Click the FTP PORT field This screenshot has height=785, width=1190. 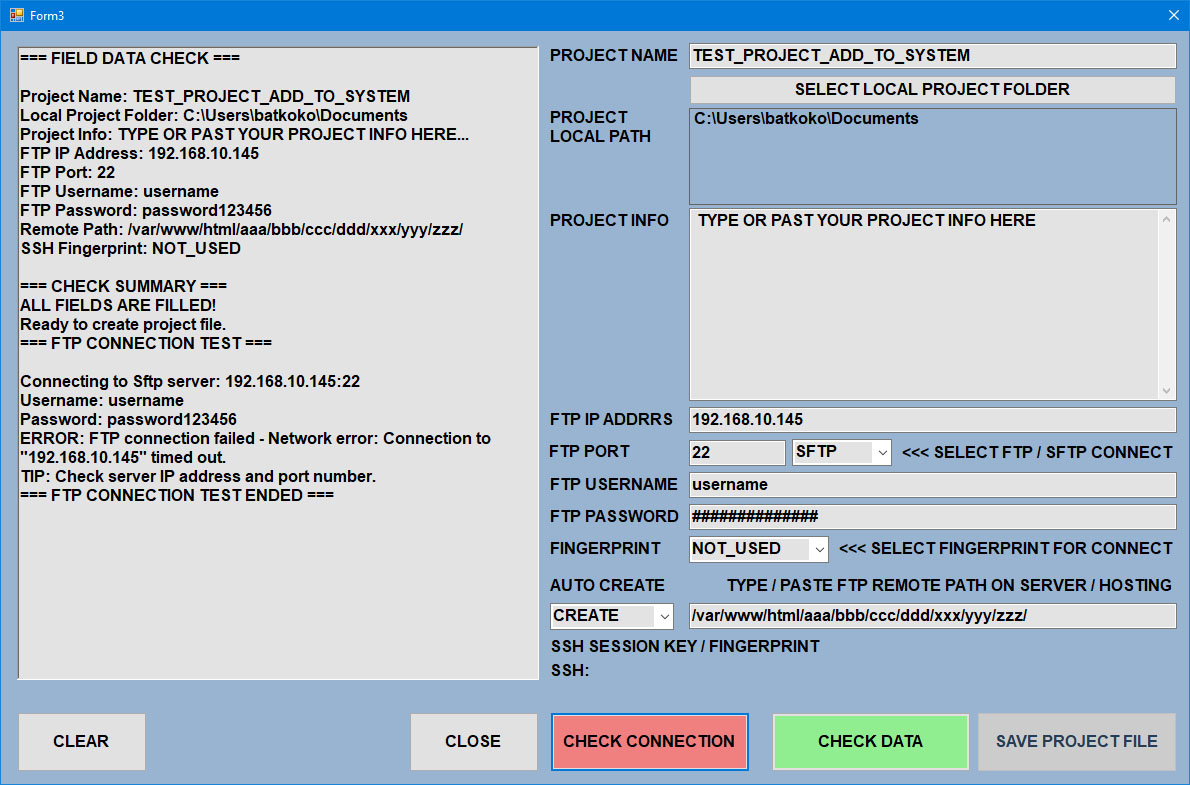pos(737,452)
